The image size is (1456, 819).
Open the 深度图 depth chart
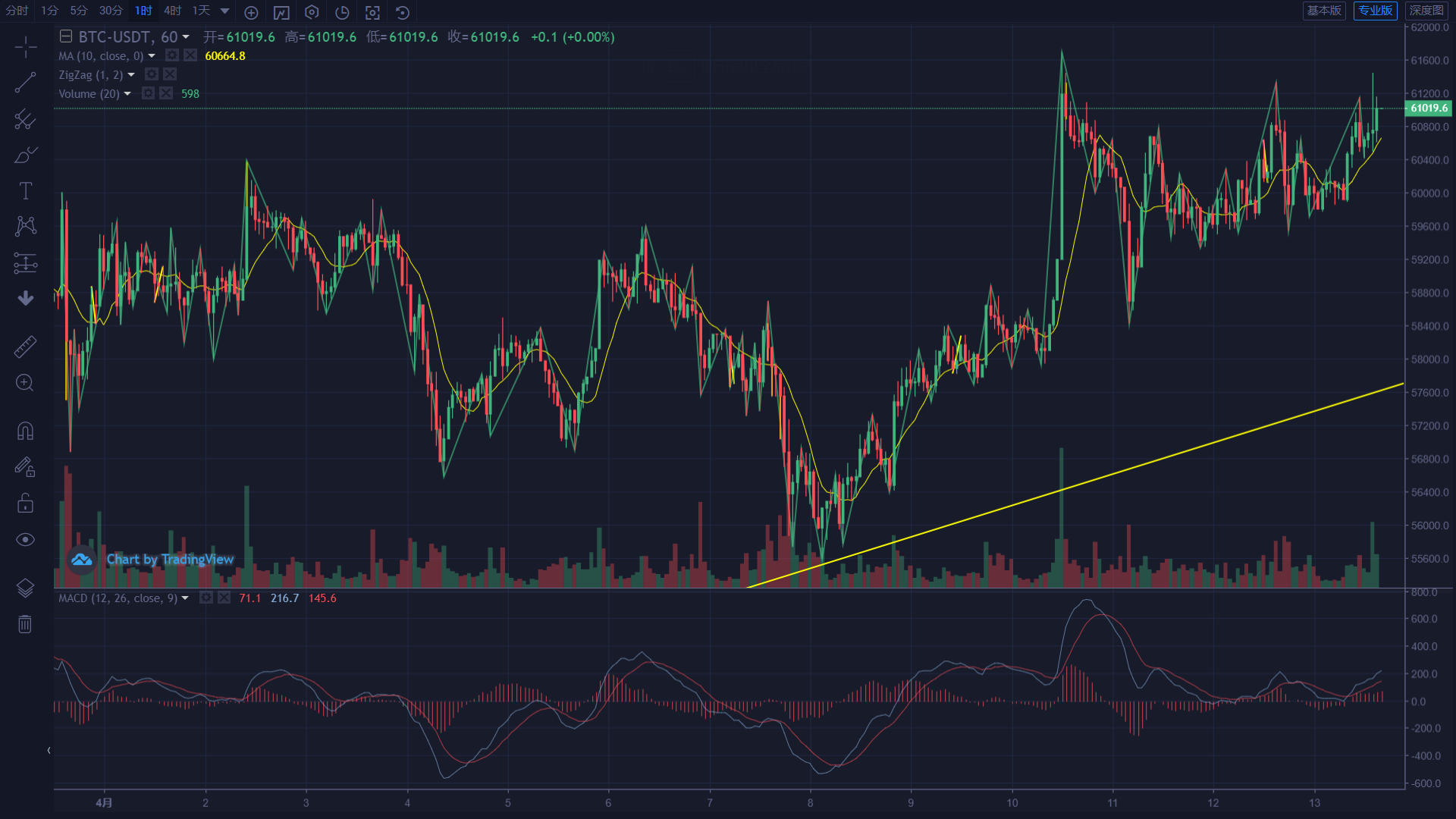(1426, 11)
